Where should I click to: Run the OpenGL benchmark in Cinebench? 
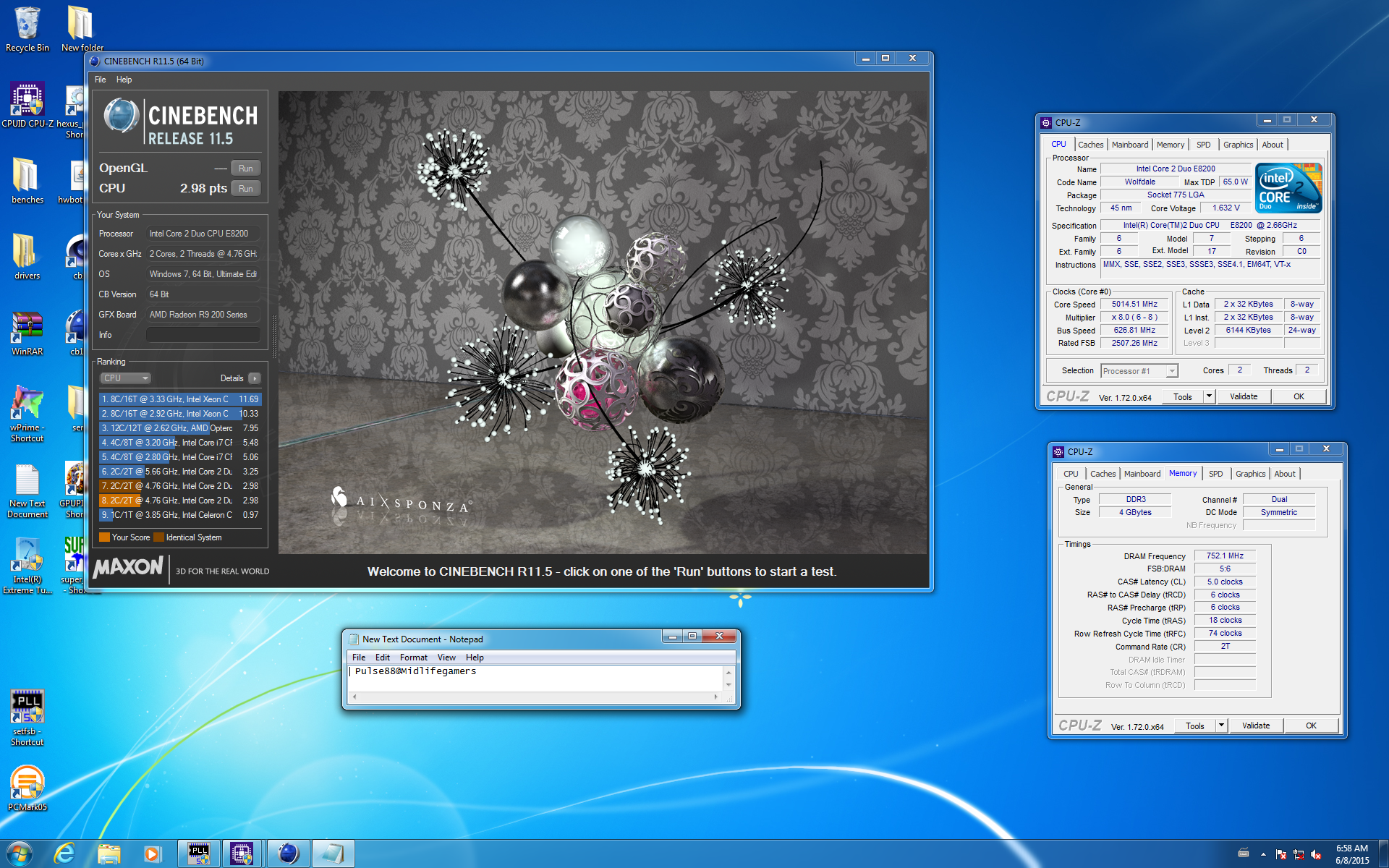tap(246, 169)
